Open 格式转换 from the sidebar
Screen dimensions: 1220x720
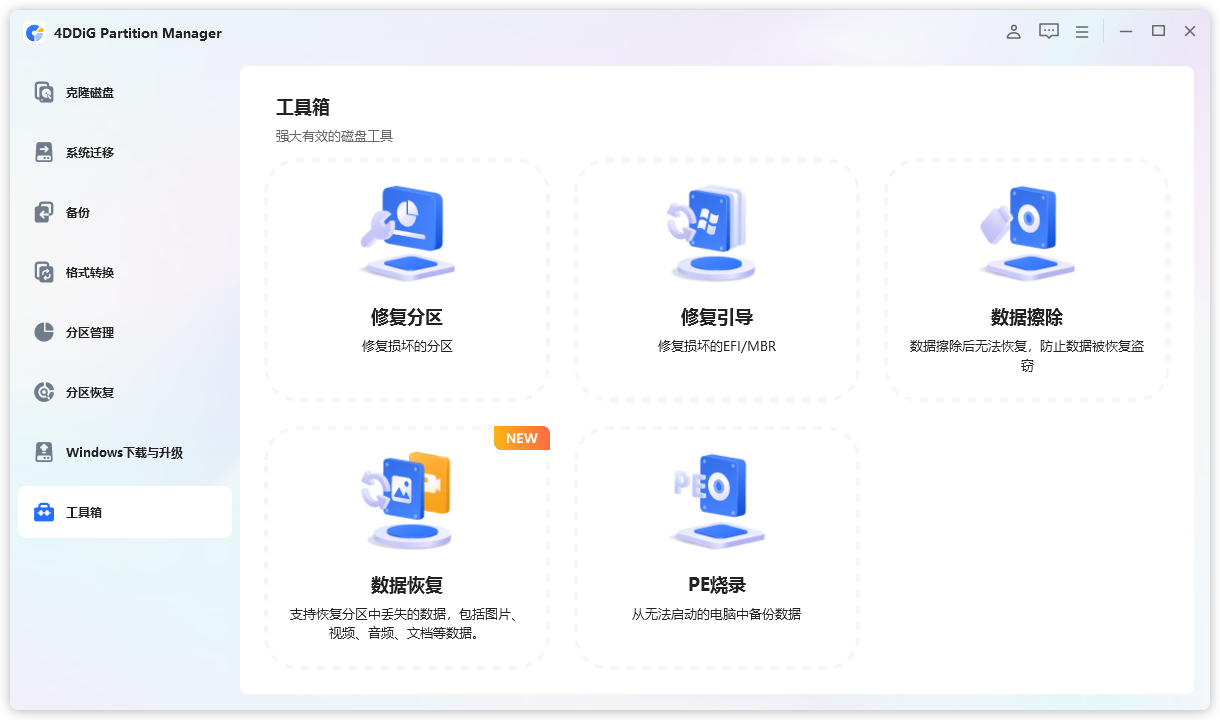44,272
